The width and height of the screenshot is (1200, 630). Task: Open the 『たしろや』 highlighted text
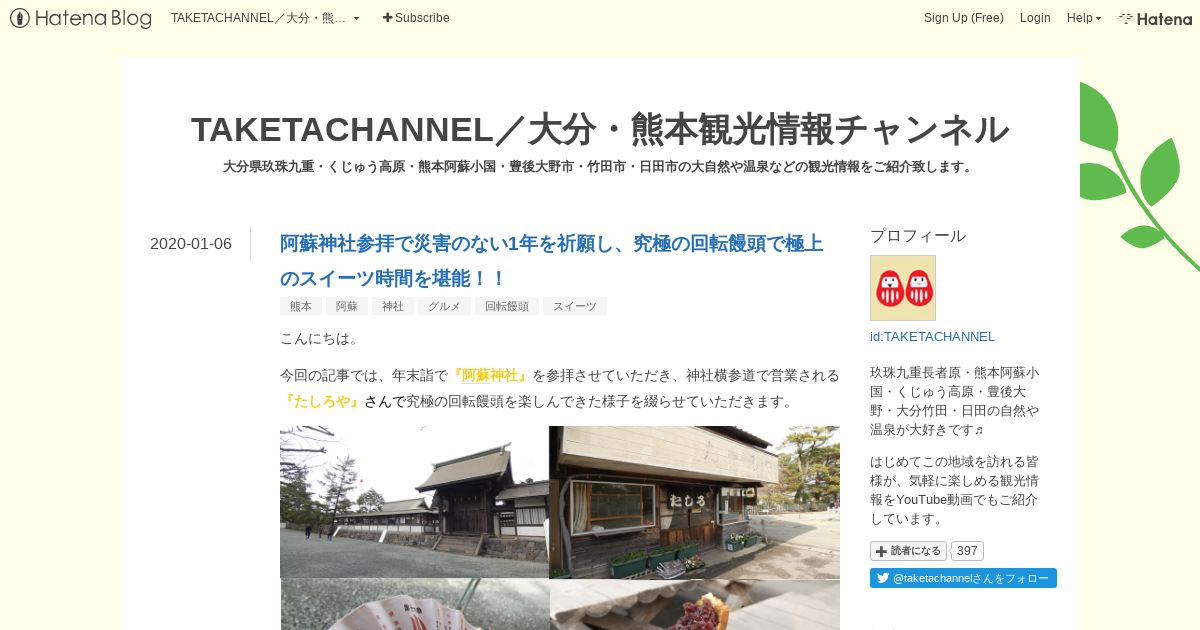(x=322, y=401)
